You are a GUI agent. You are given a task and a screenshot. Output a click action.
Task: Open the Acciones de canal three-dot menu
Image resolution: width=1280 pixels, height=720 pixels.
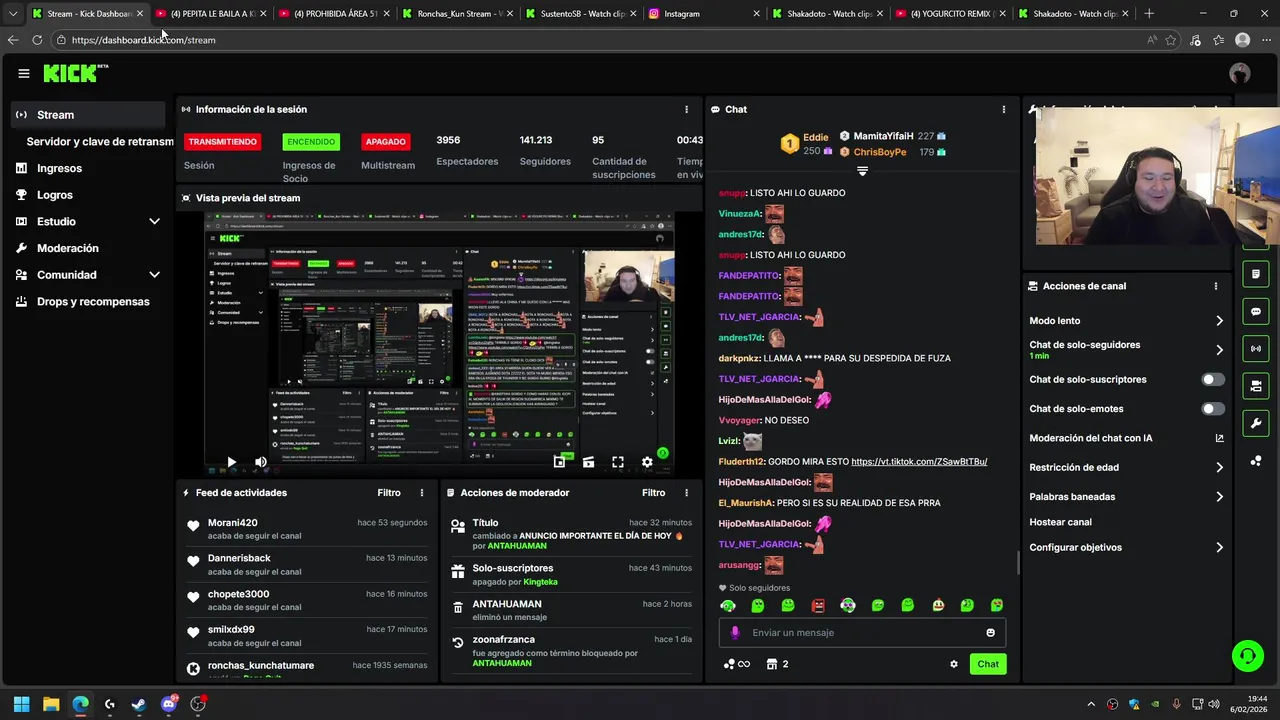click(1216, 286)
